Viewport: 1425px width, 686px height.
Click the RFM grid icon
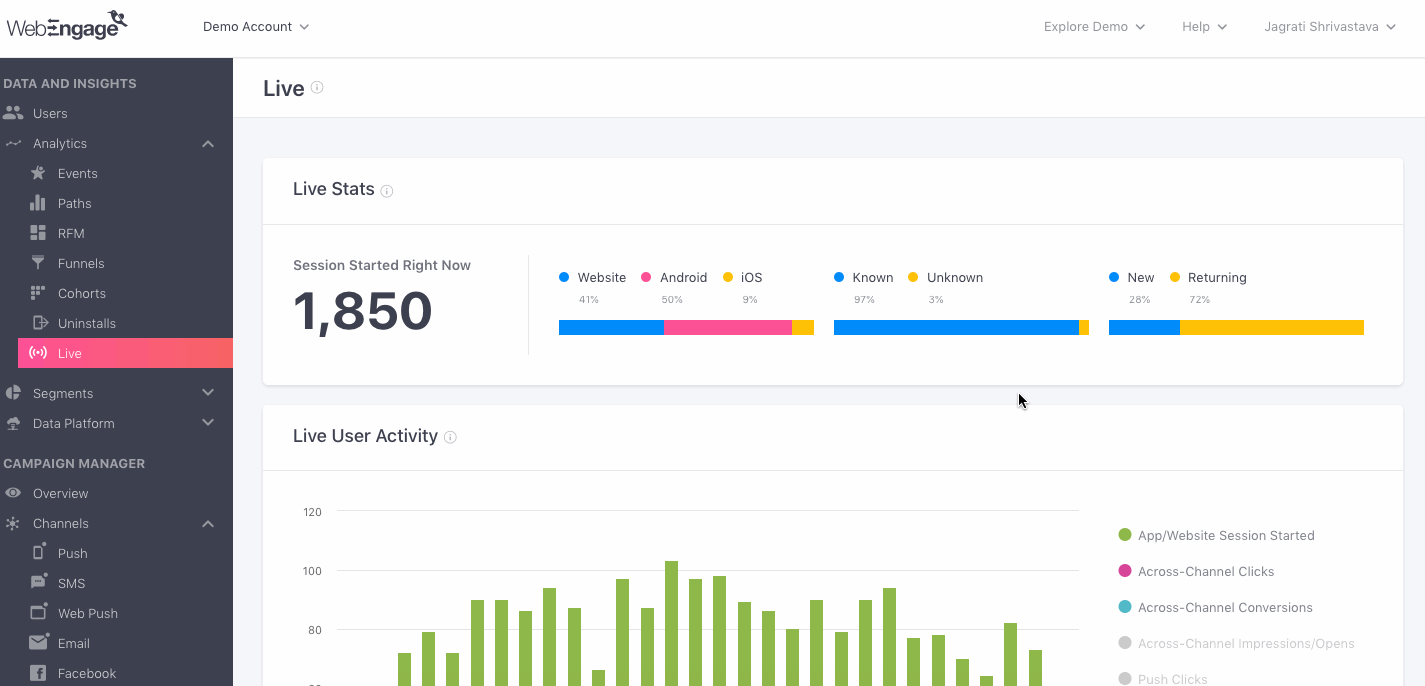coord(38,233)
